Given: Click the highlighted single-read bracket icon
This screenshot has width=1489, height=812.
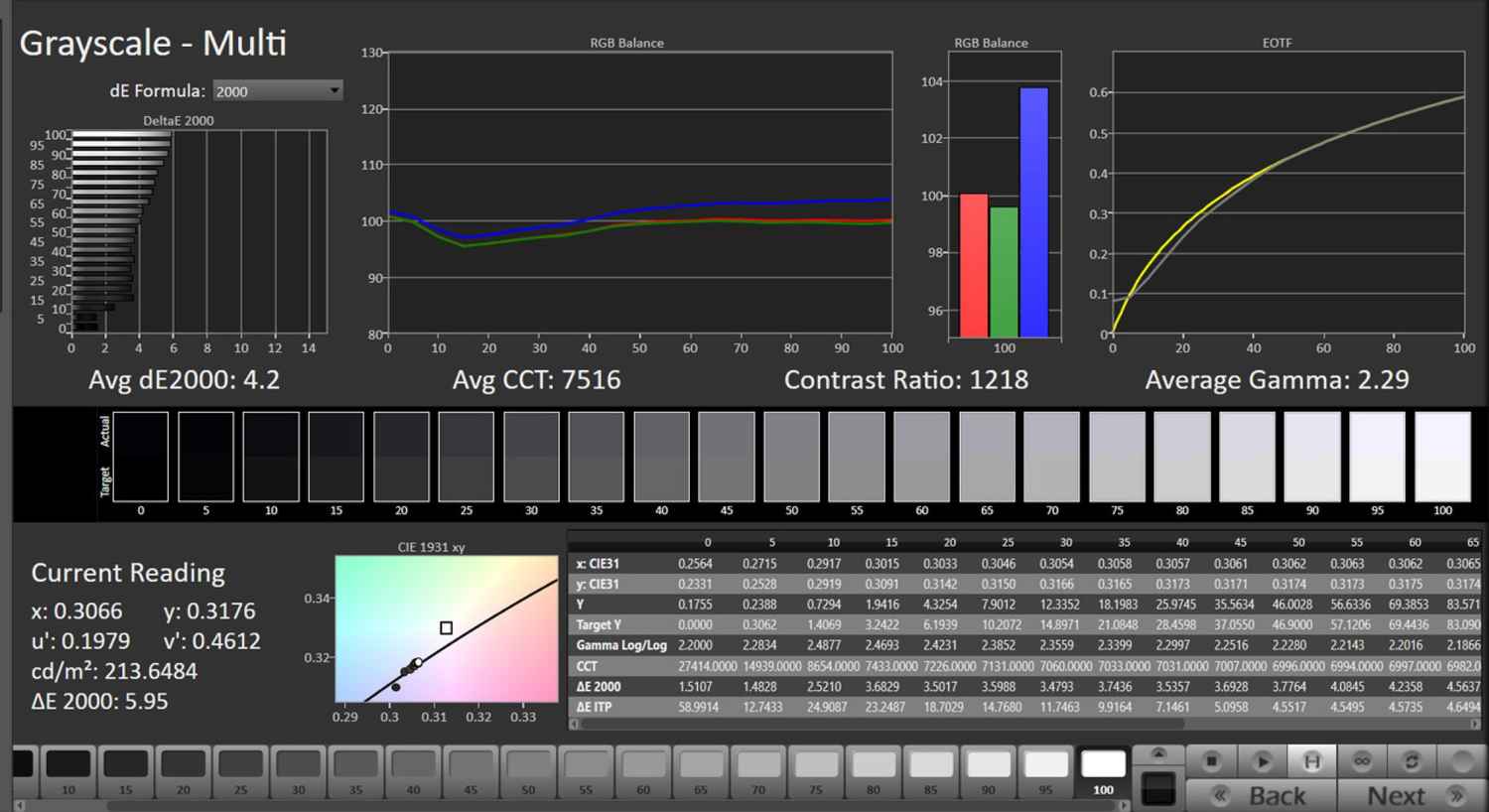Looking at the screenshot, I should tap(1311, 761).
